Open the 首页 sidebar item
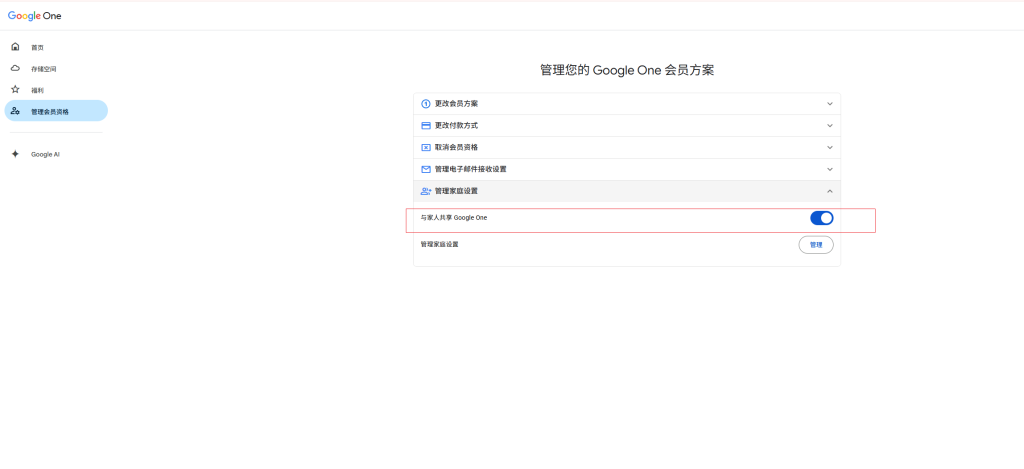Screen dimensions: 1024x469 click(37, 48)
